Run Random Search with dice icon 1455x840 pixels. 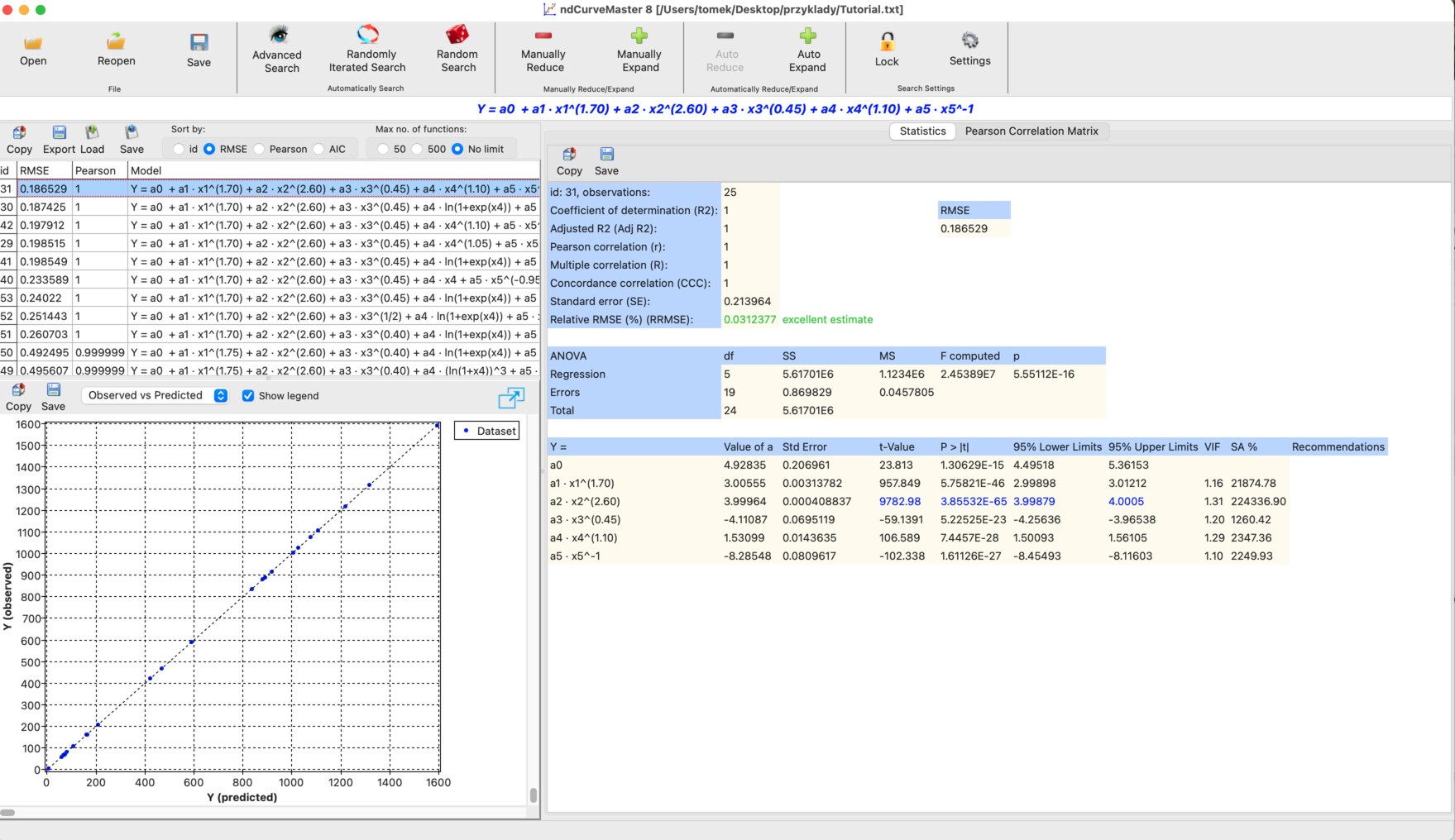pos(457,36)
